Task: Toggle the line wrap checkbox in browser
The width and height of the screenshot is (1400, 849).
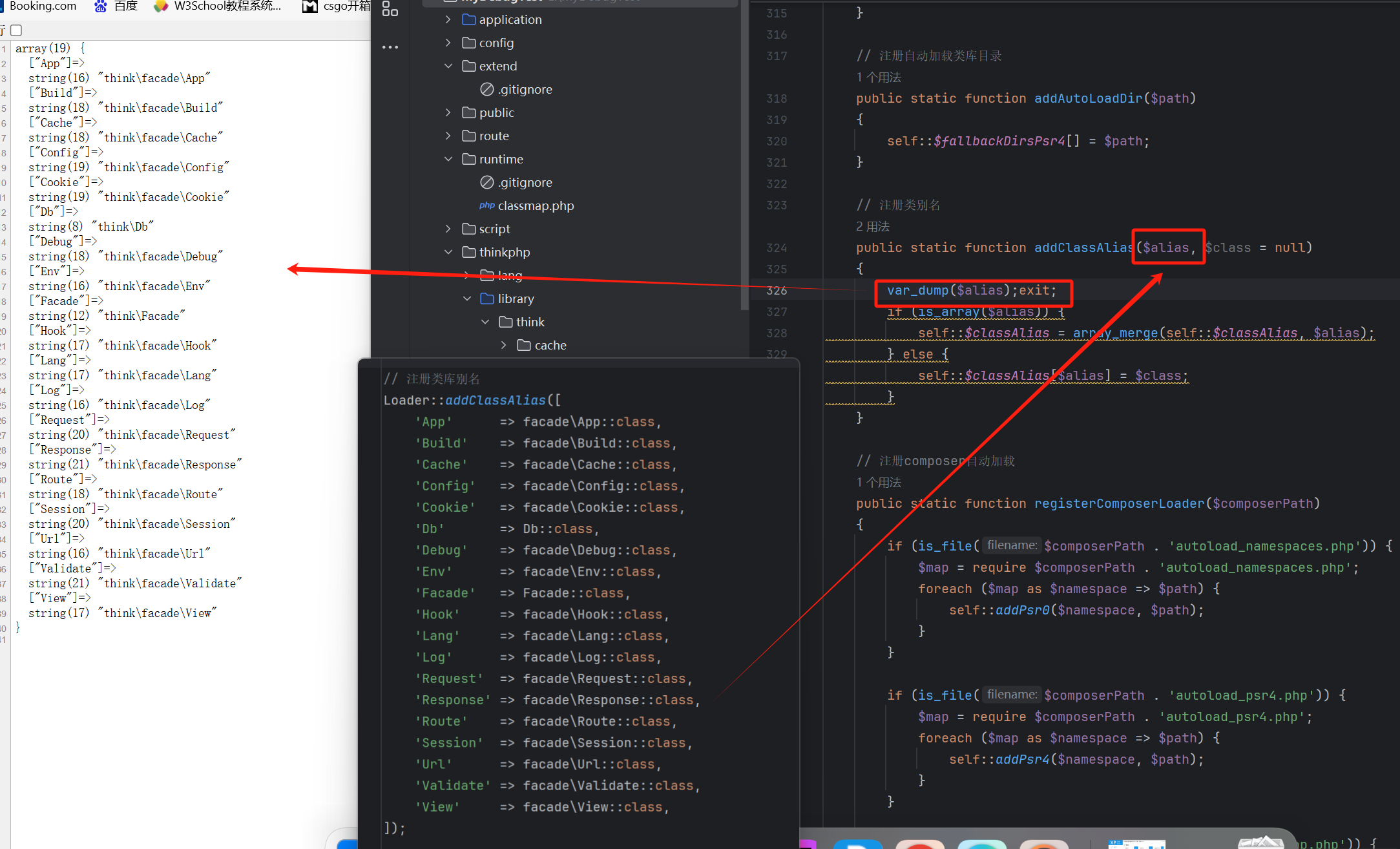Action: (17, 30)
